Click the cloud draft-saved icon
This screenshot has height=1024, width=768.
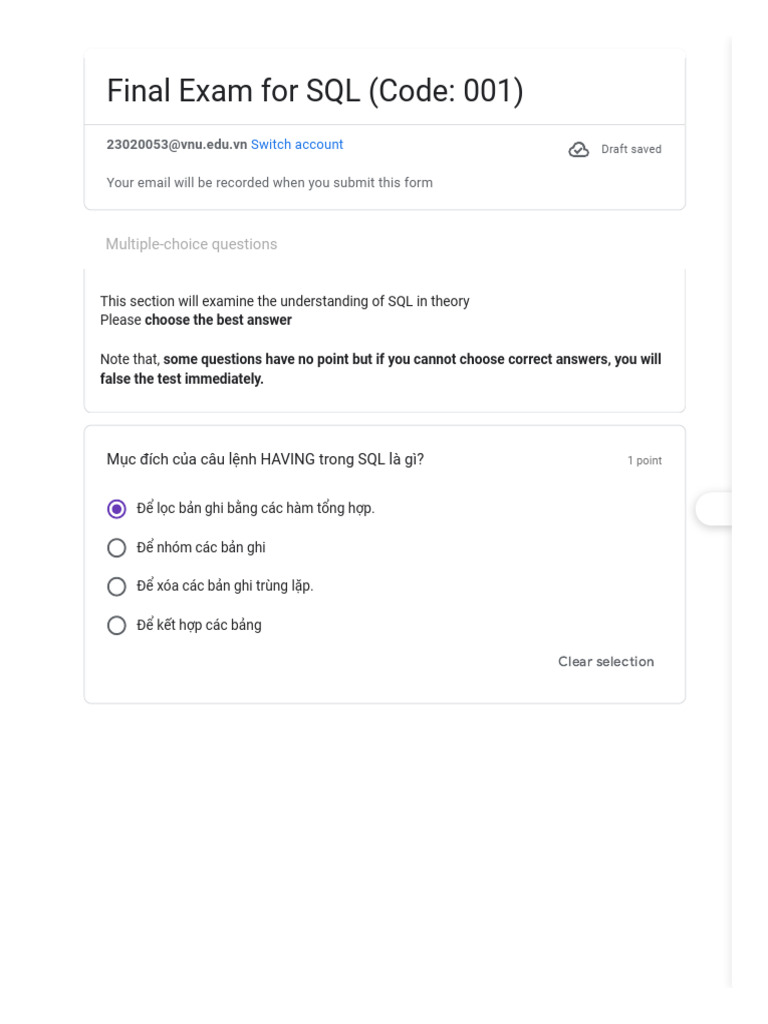tap(578, 150)
